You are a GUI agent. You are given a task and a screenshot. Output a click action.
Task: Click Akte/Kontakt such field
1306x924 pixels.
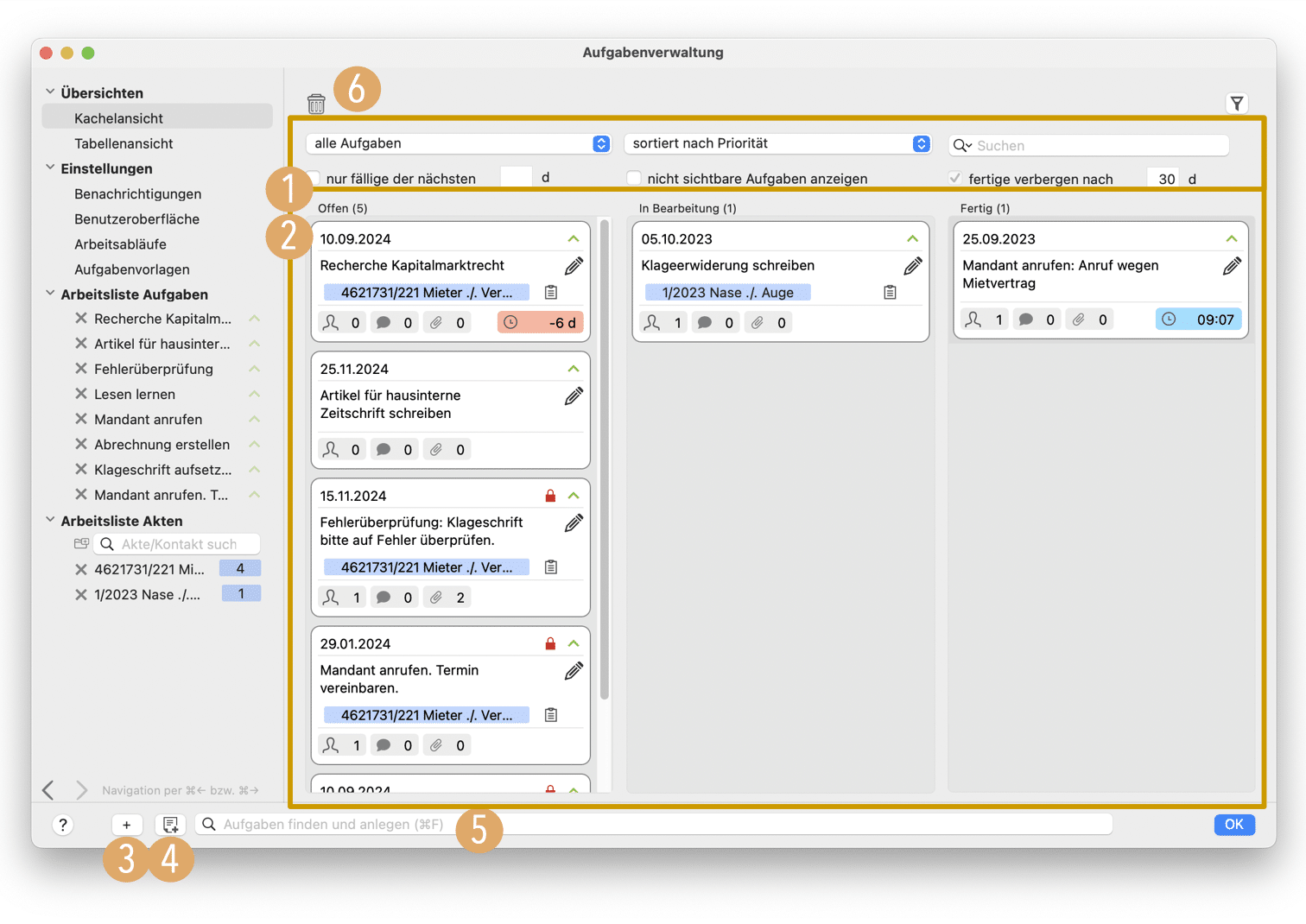point(177,544)
